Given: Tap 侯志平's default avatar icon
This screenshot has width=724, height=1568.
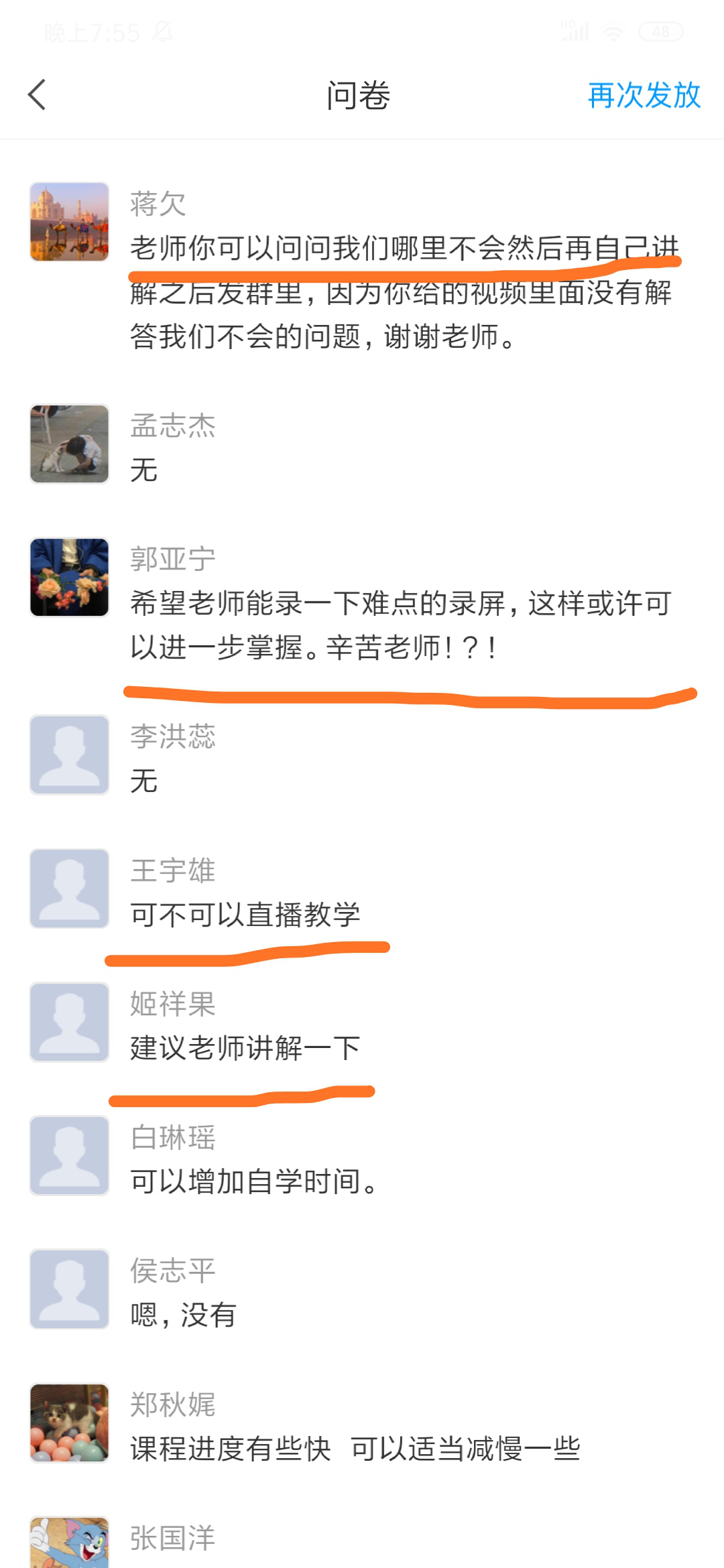Looking at the screenshot, I should 70,1289.
